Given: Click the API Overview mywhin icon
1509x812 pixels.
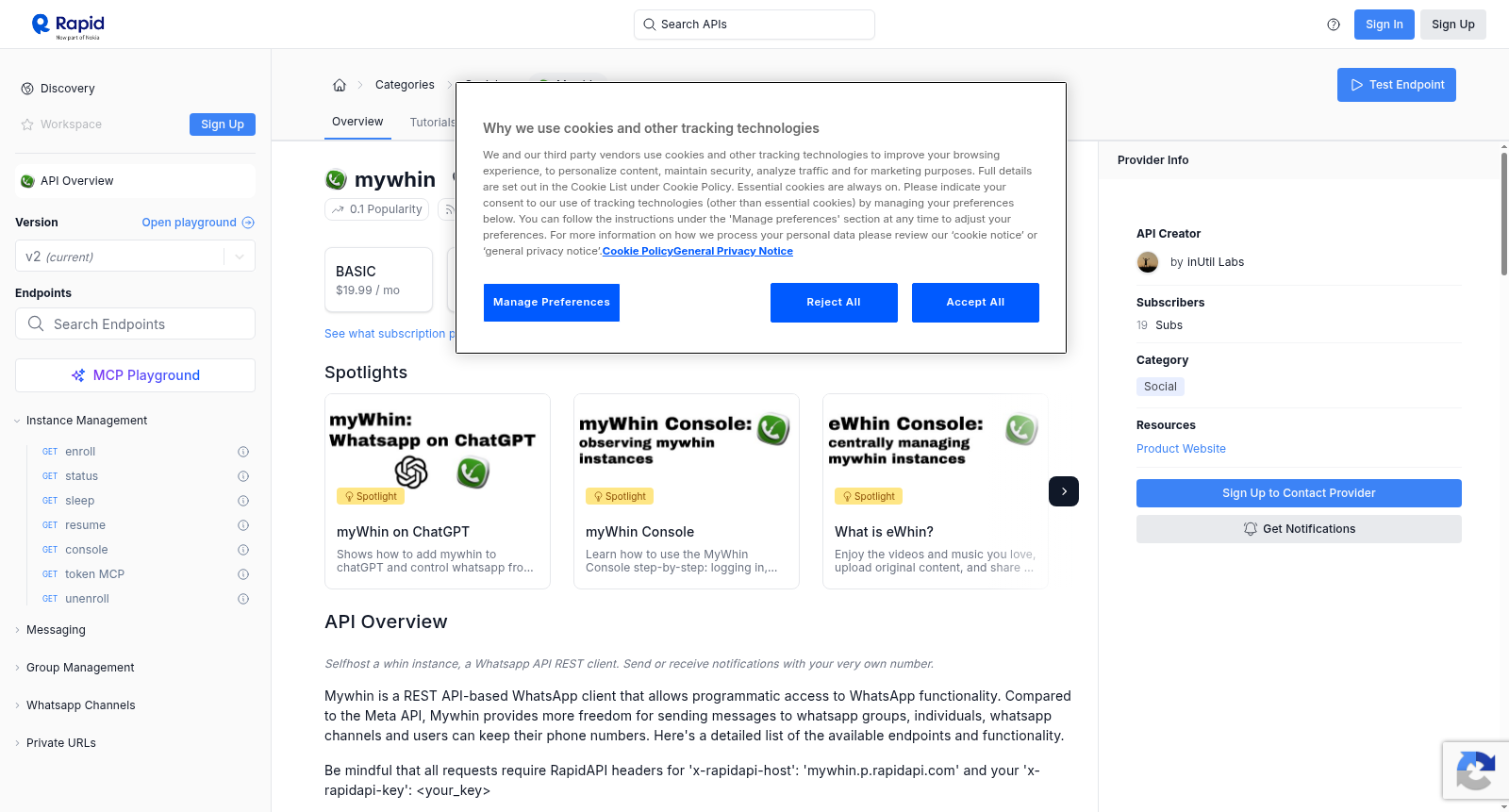Looking at the screenshot, I should 27,181.
